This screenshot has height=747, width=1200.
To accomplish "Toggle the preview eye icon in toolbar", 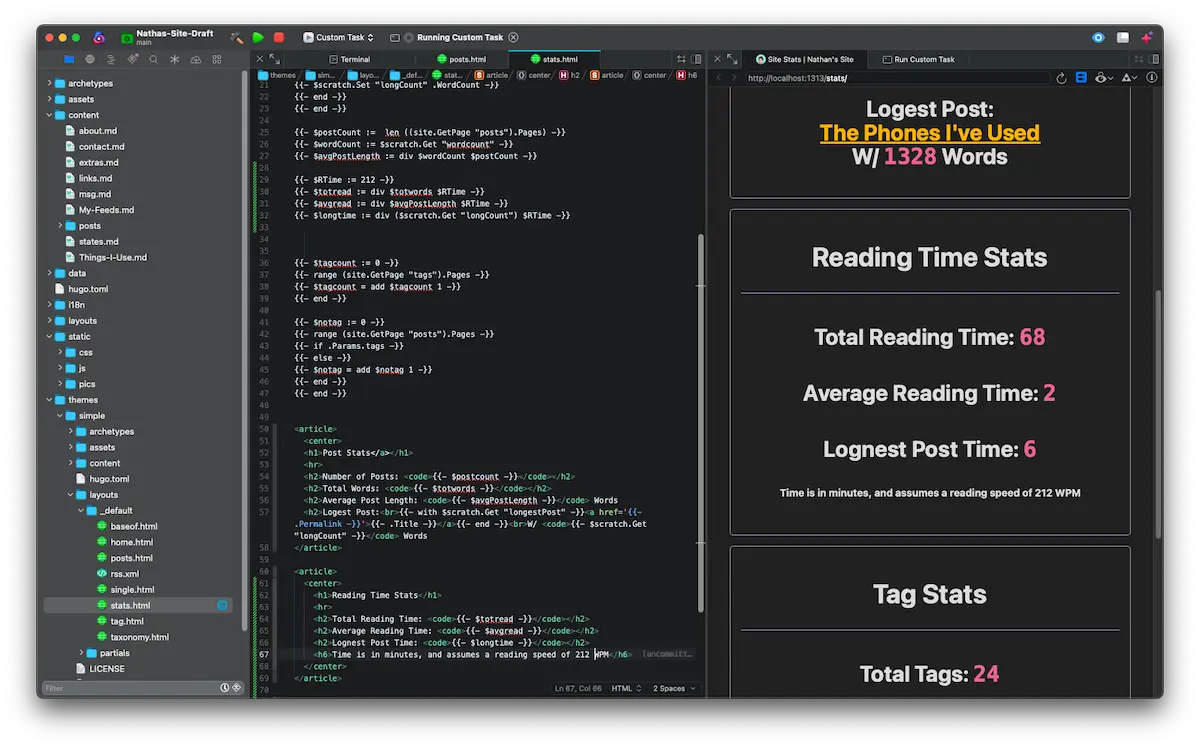I will [1098, 37].
